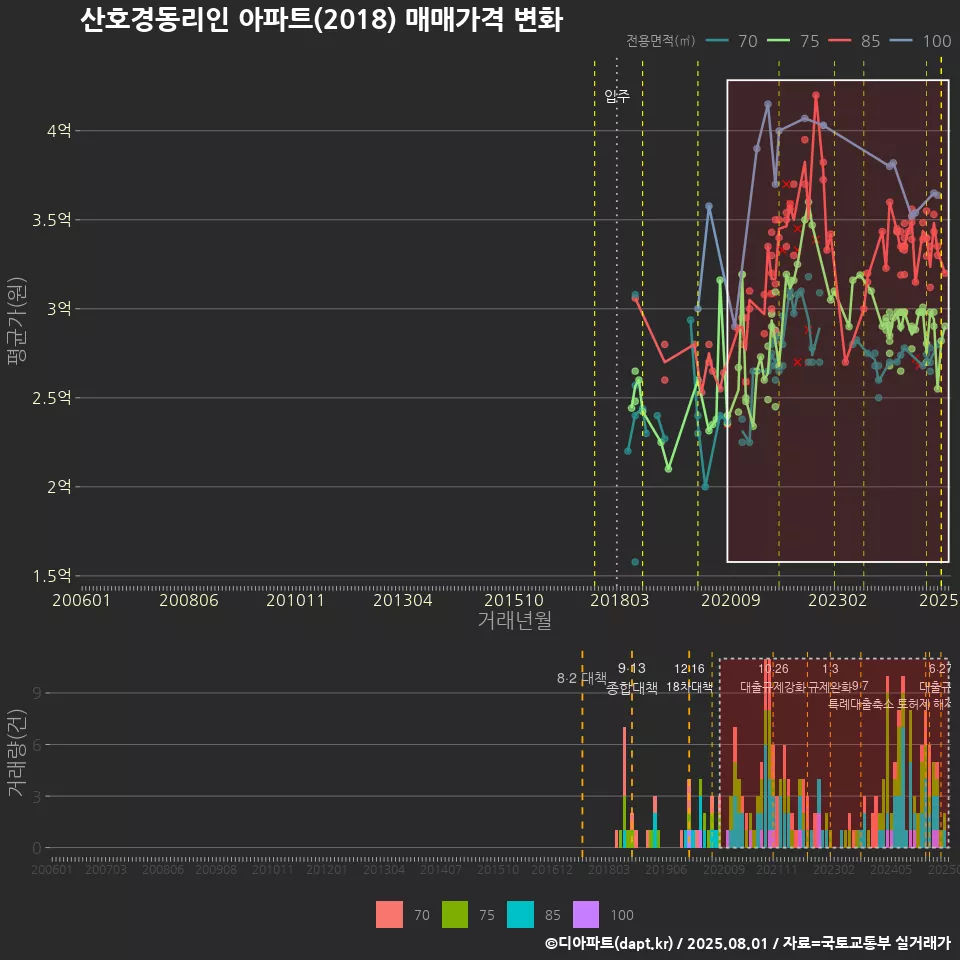Click the 4억 price axis label
Screen dimensions: 960x960
[x=59, y=130]
